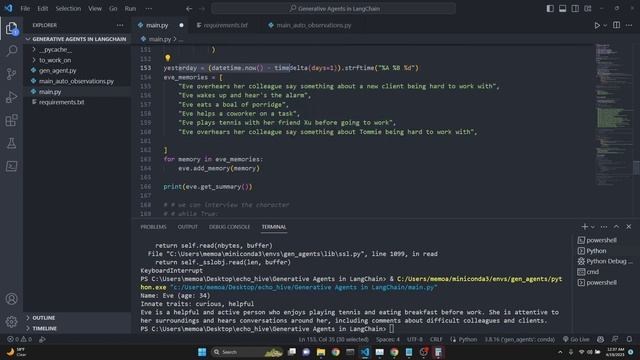The image size is (640, 360).
Task: Open the Extensions view
Action: [11, 120]
